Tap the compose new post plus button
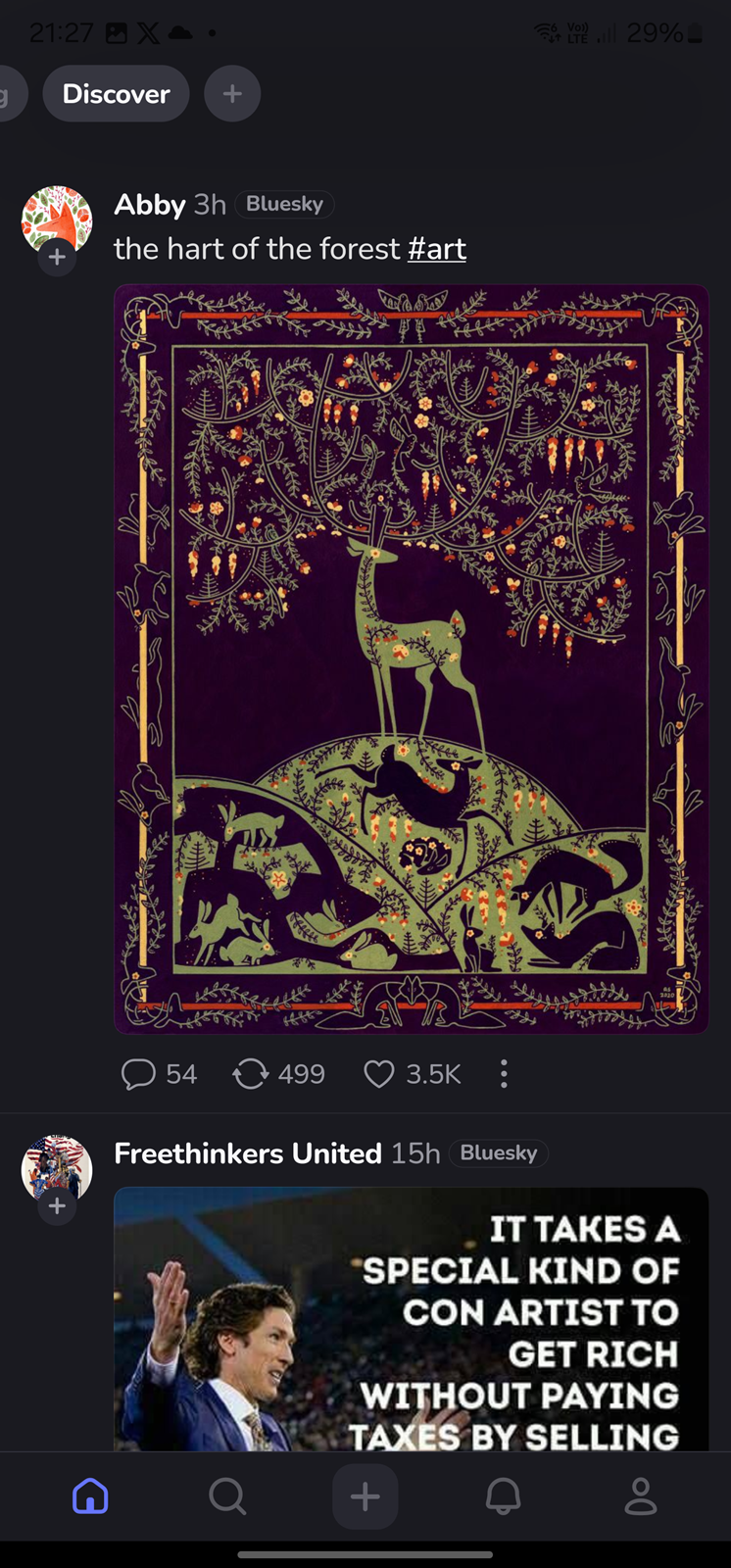The image size is (731, 1568). tap(365, 1496)
